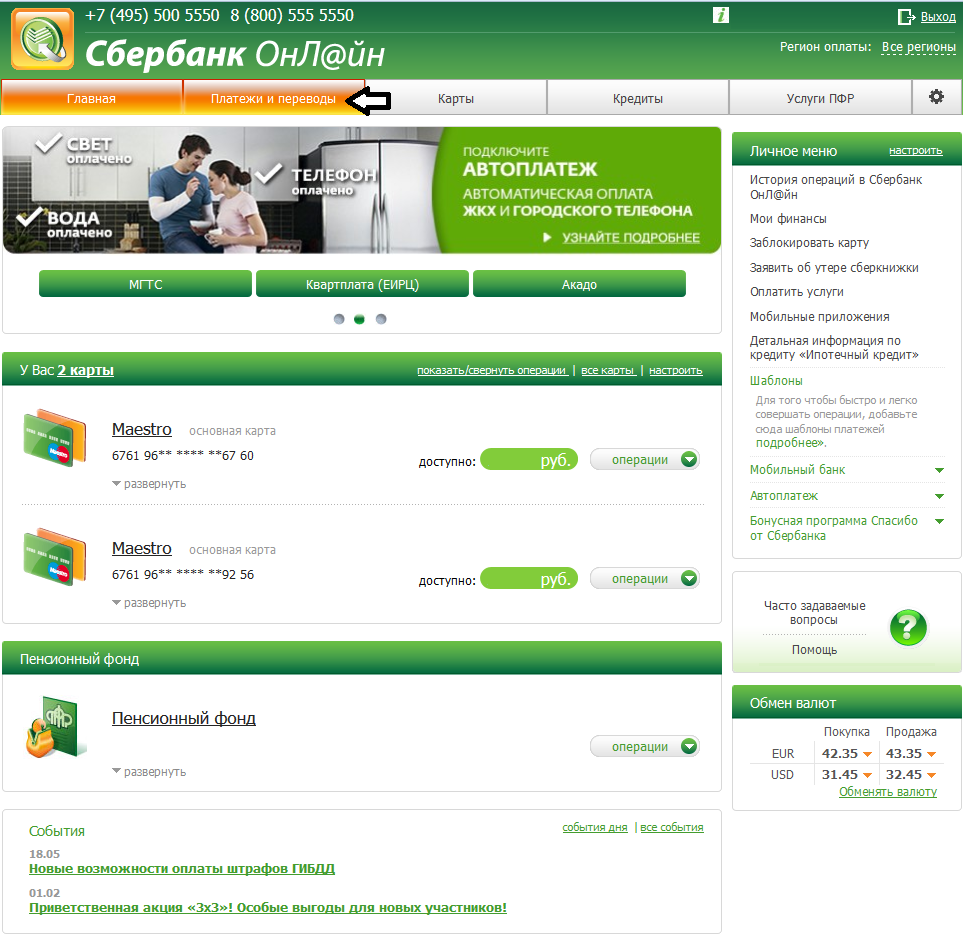Click the Акадо payment button
This screenshot has width=963, height=935.
pos(579,284)
